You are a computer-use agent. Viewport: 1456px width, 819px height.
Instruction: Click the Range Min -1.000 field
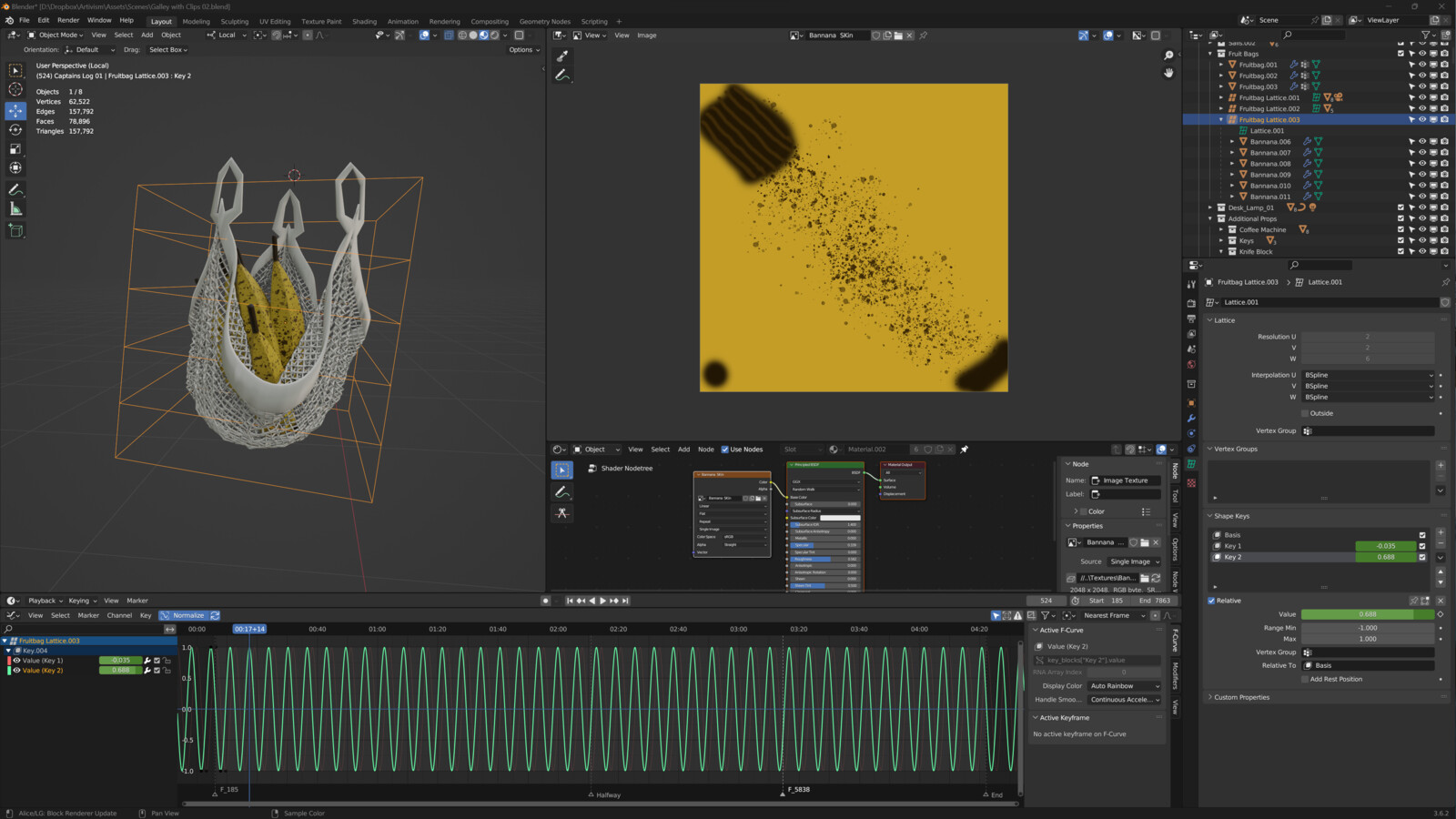(x=1368, y=628)
